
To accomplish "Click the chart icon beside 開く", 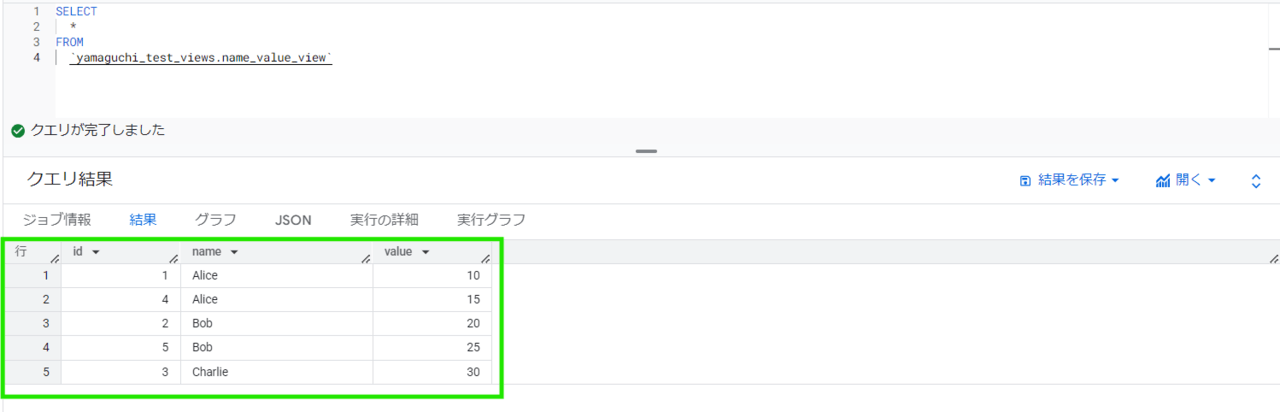I will (1163, 181).
